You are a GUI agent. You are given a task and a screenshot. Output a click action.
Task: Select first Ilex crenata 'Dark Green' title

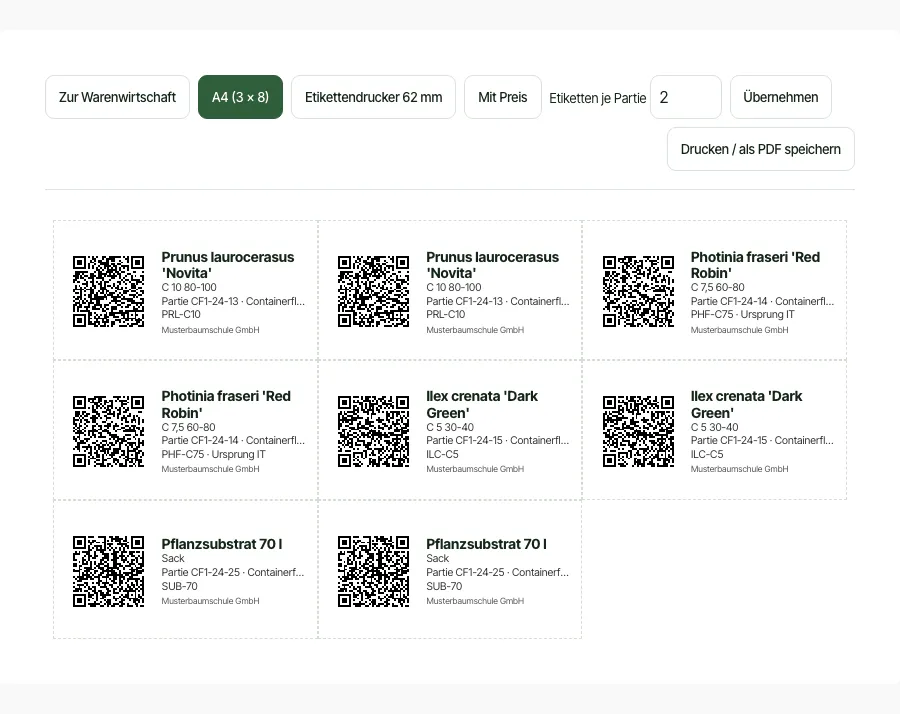pyautogui.click(x=482, y=405)
